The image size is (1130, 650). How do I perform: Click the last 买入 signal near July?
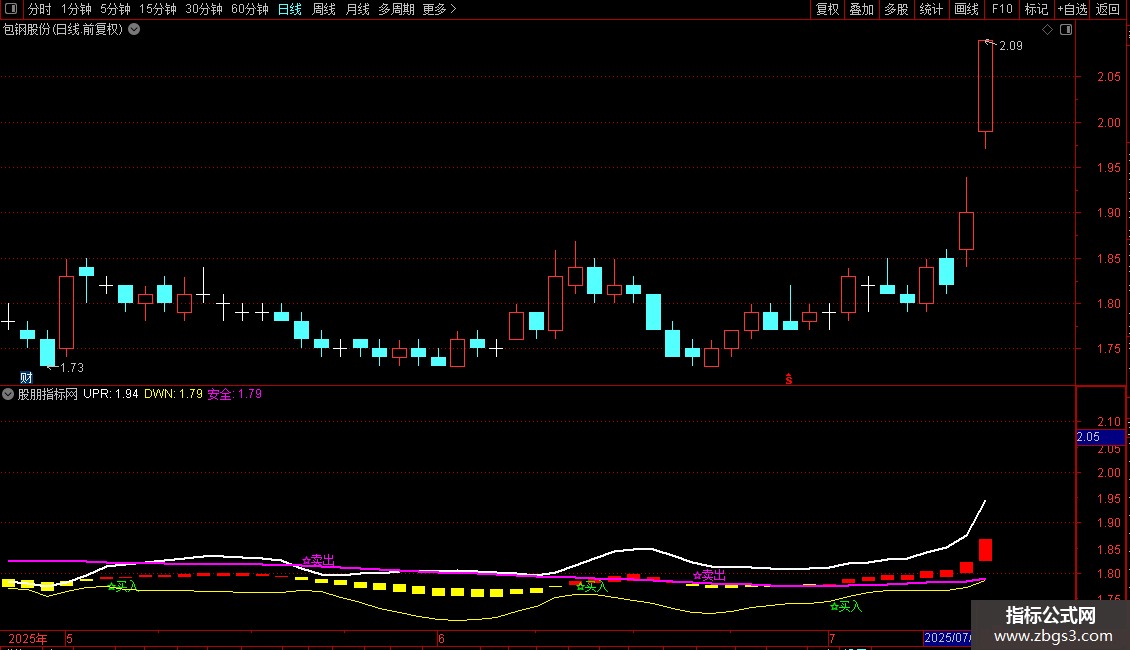[846, 606]
